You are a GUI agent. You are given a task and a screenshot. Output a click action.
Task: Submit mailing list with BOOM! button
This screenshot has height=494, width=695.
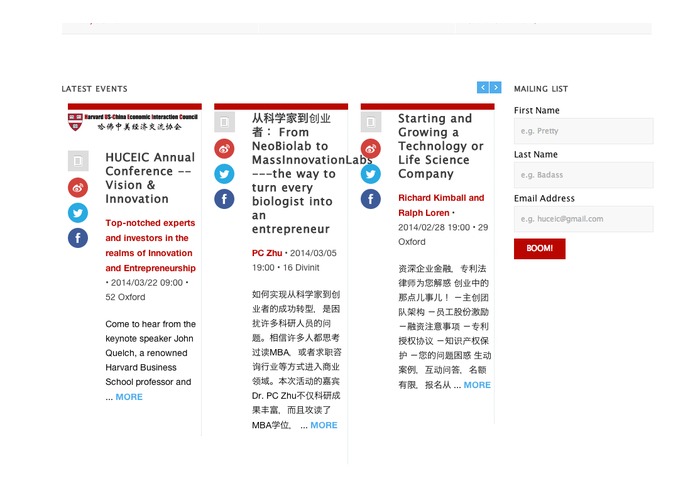(x=539, y=249)
